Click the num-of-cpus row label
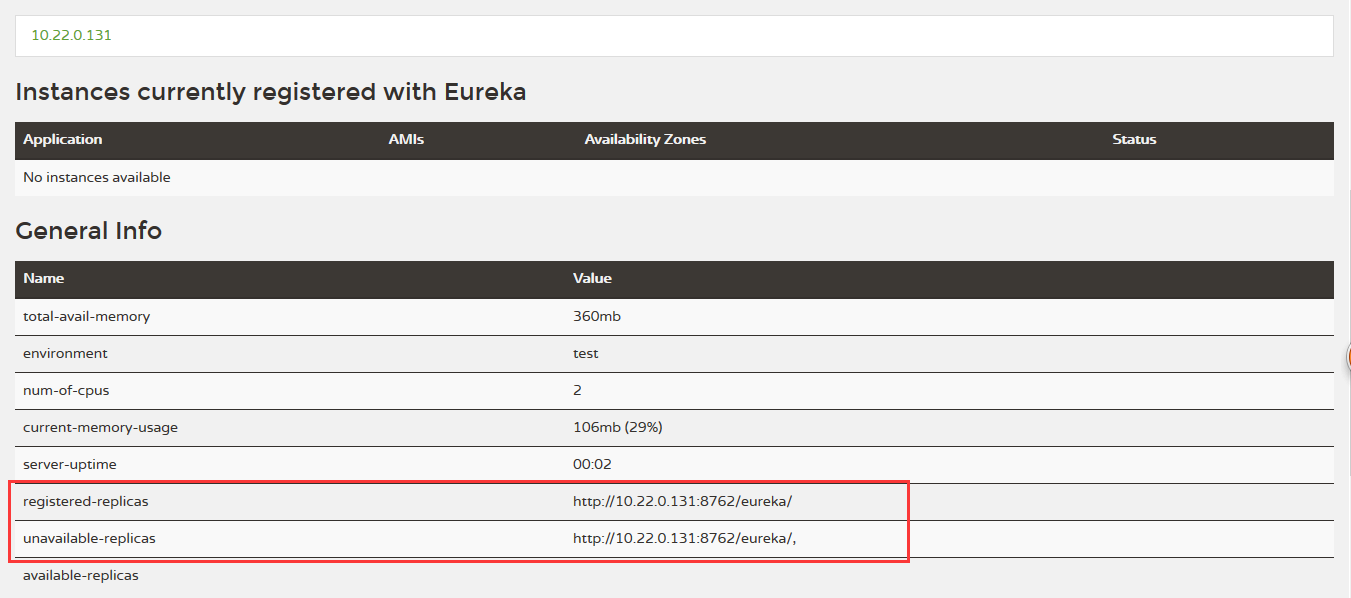1351x598 pixels. click(66, 391)
